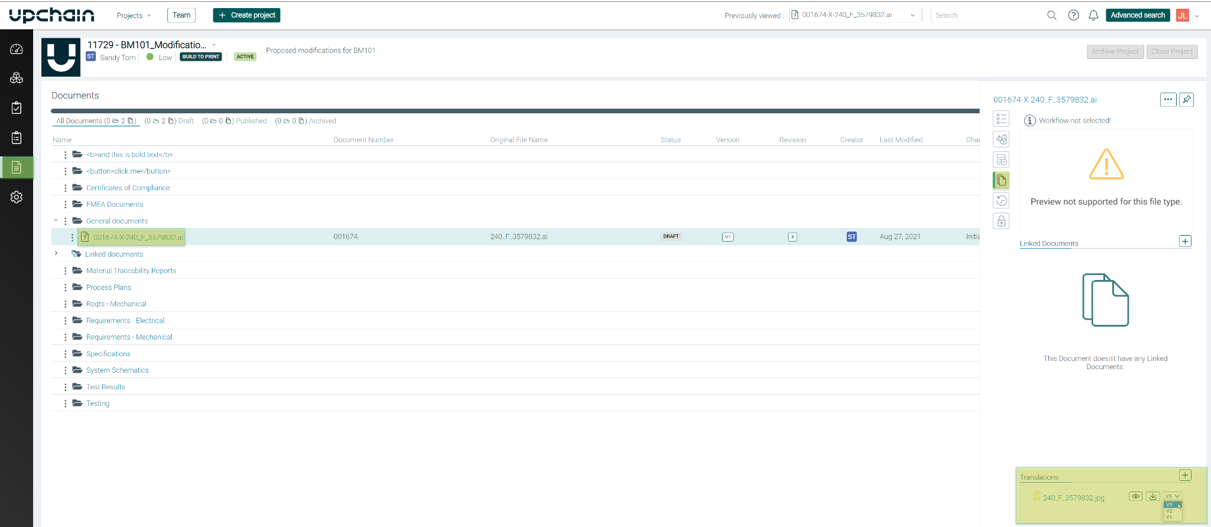
Task: Click the Aug 27, 2021 last modified cell
Action: [x=900, y=237]
